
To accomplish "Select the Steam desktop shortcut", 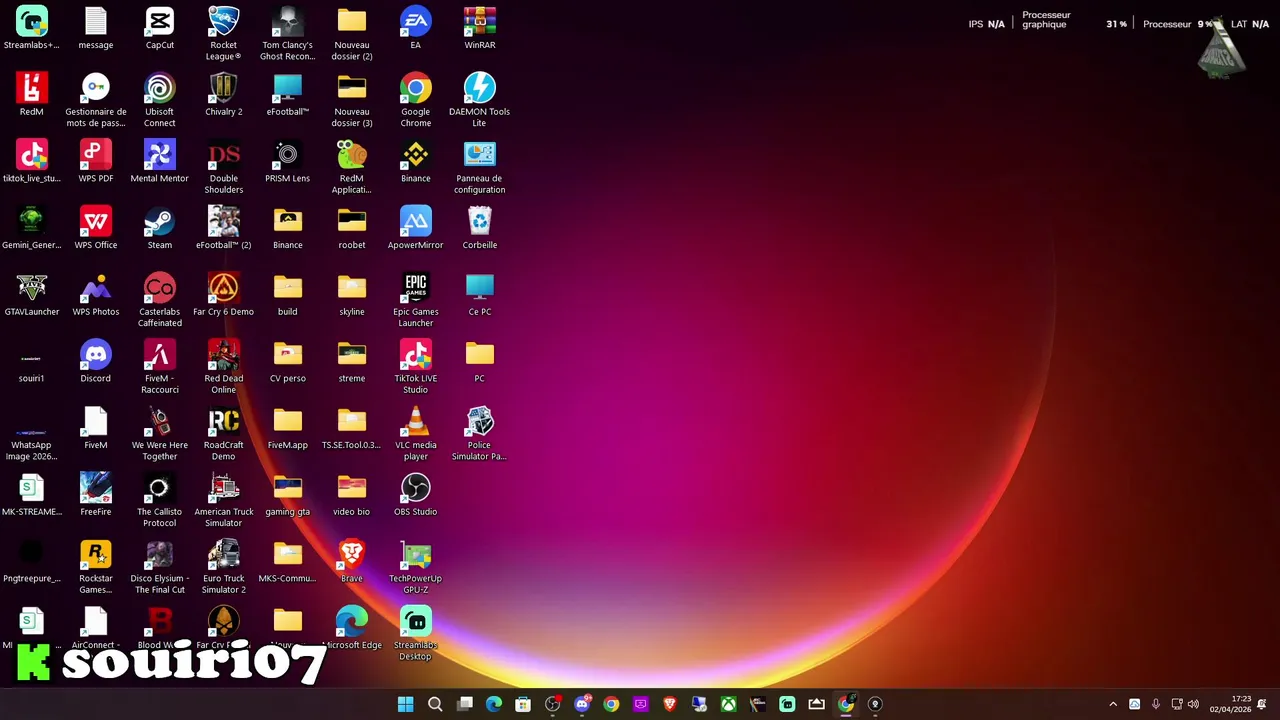I will pos(159,228).
